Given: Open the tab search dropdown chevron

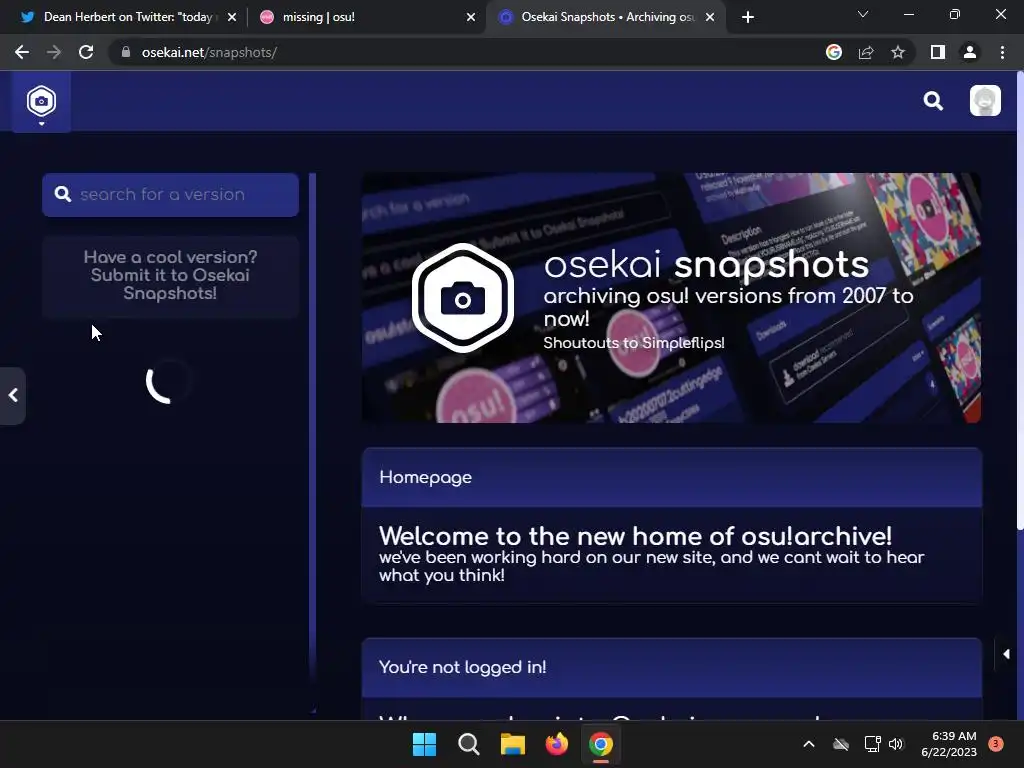Looking at the screenshot, I should pyautogui.click(x=863, y=14).
